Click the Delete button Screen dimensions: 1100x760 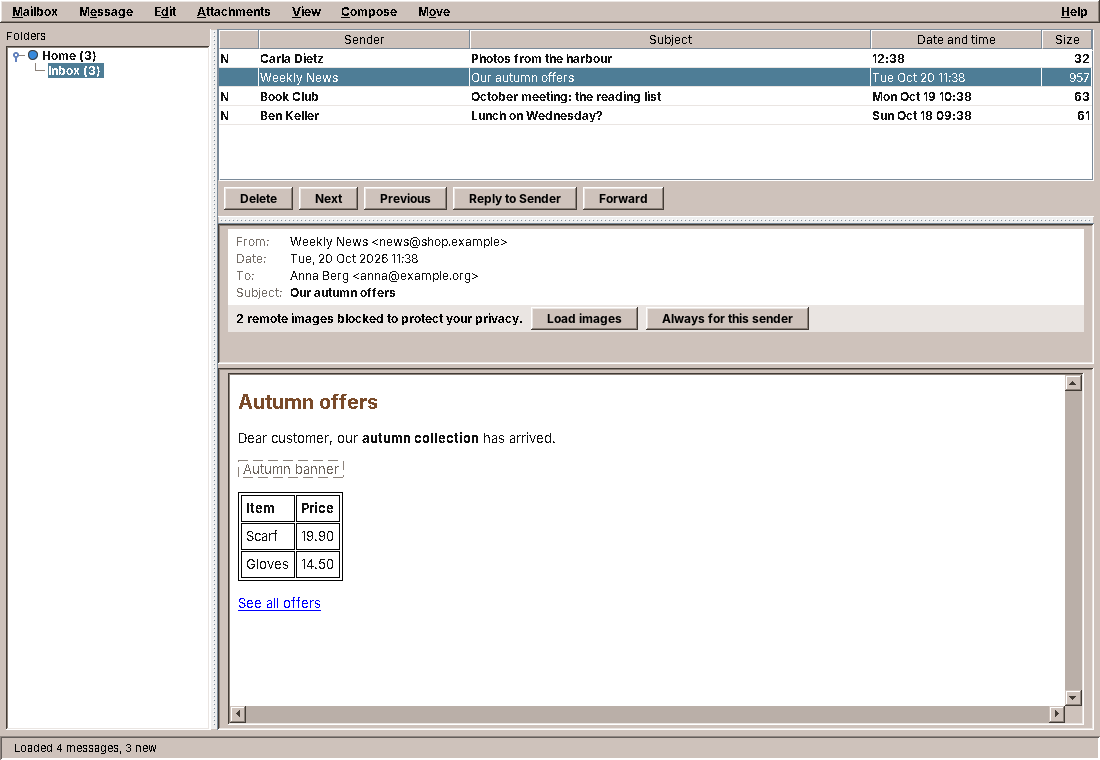click(258, 199)
